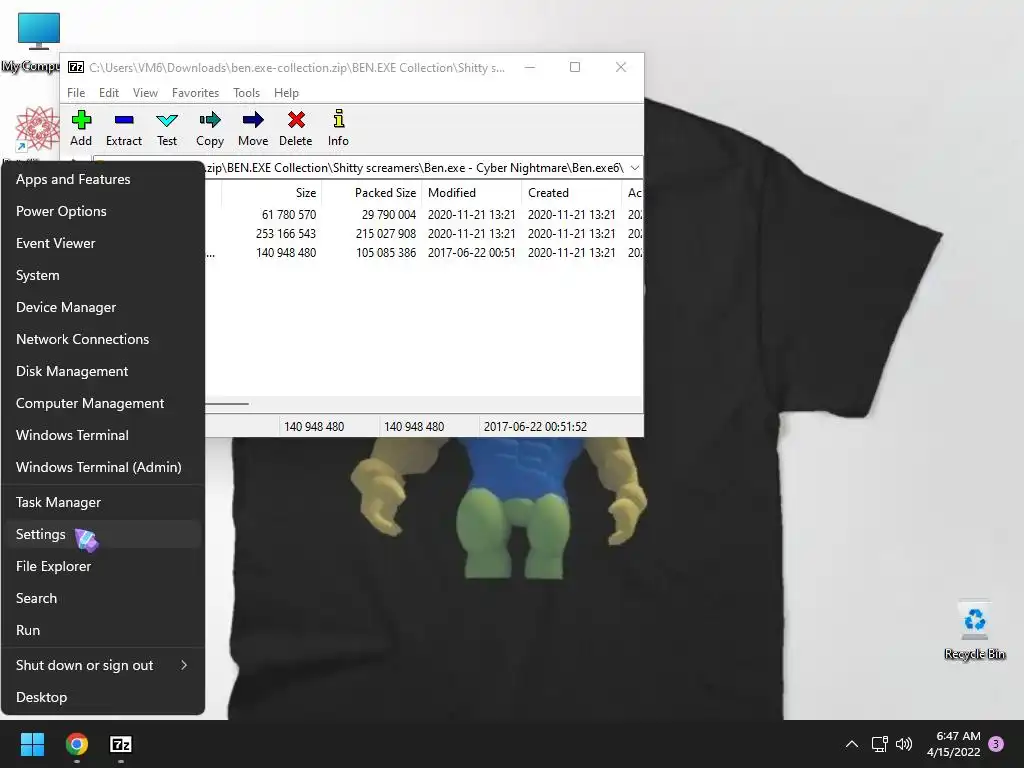Open the File menu in 7-Zip
Viewport: 1024px width, 768px height.
pyautogui.click(x=76, y=93)
